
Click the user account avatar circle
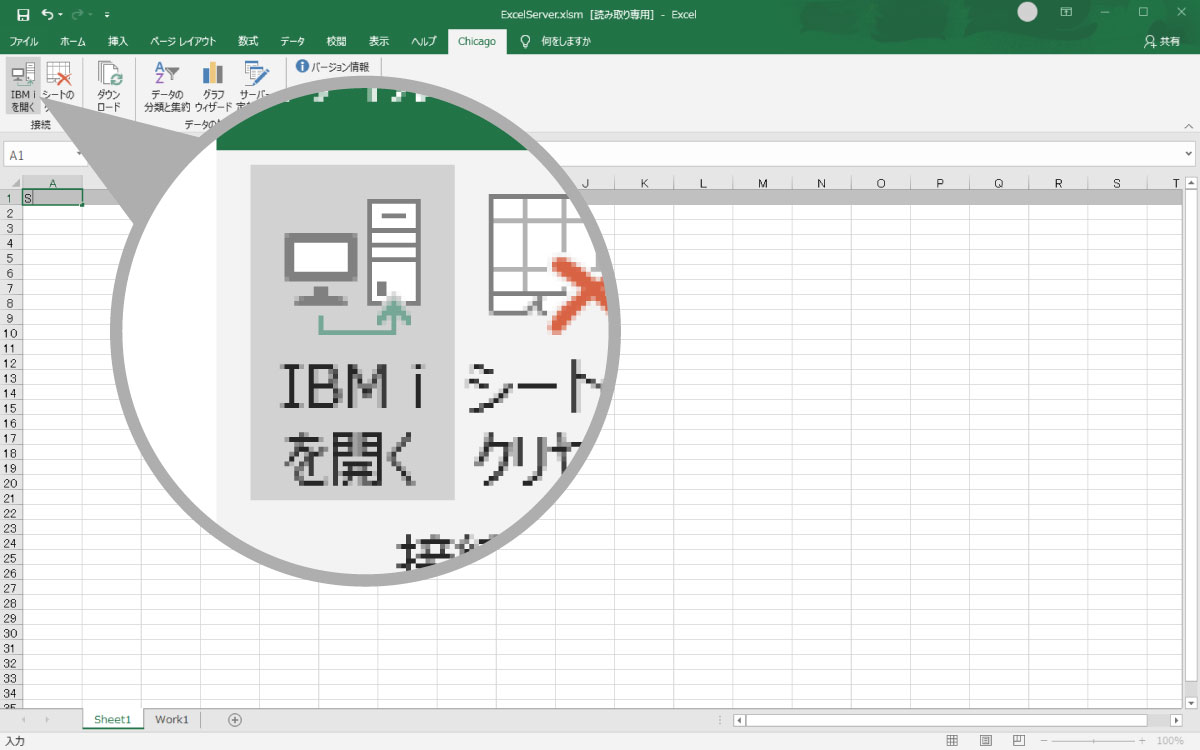tap(1028, 13)
